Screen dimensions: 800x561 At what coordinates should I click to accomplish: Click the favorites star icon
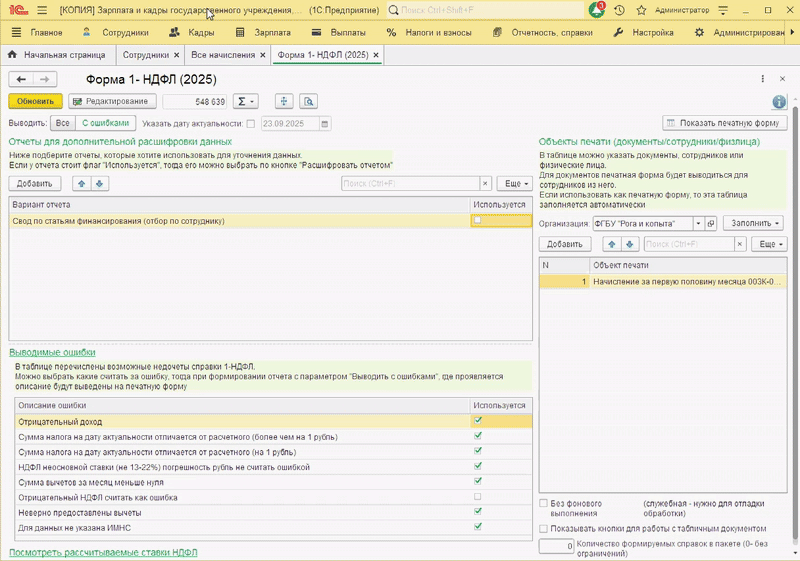pyautogui.click(x=641, y=10)
